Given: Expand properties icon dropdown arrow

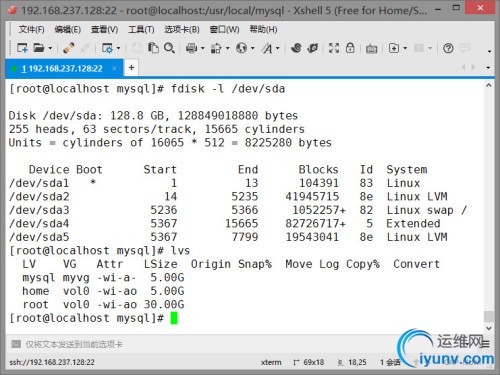Looking at the screenshot, I should [x=119, y=49].
